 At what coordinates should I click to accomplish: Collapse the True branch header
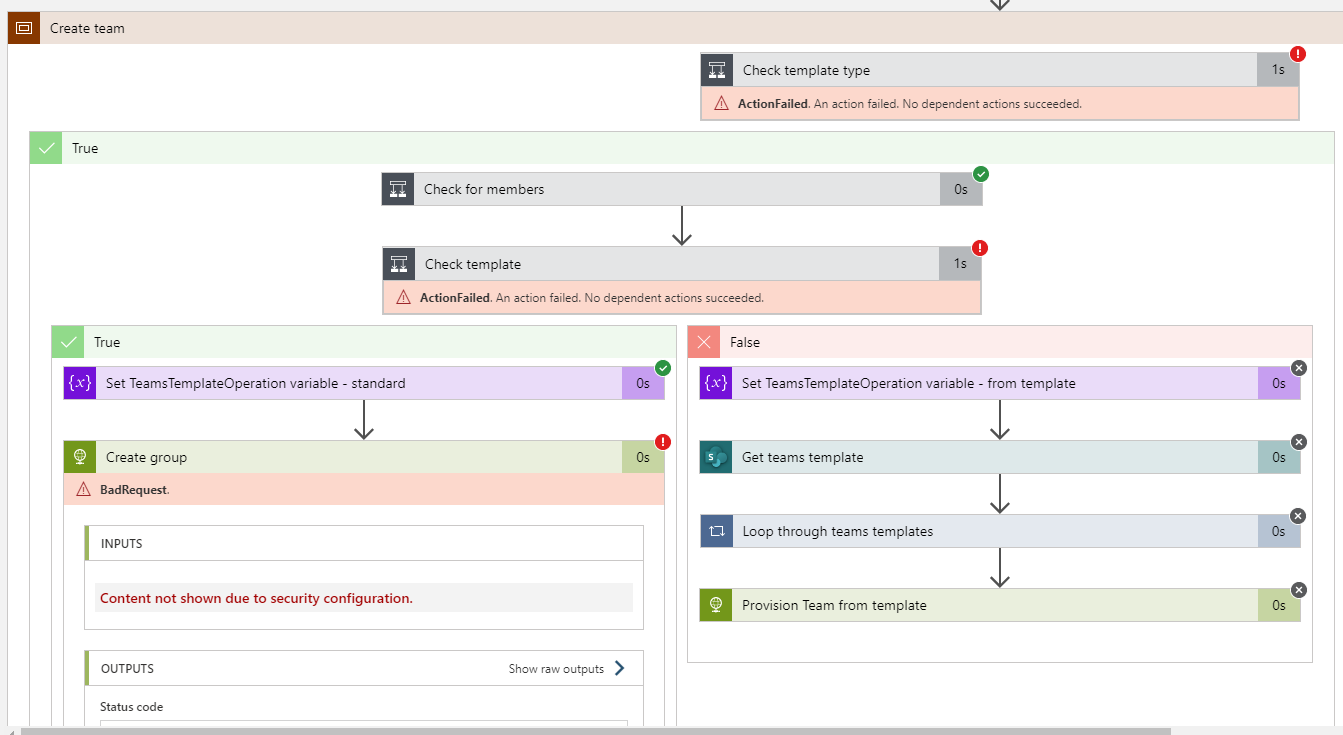tap(68, 341)
